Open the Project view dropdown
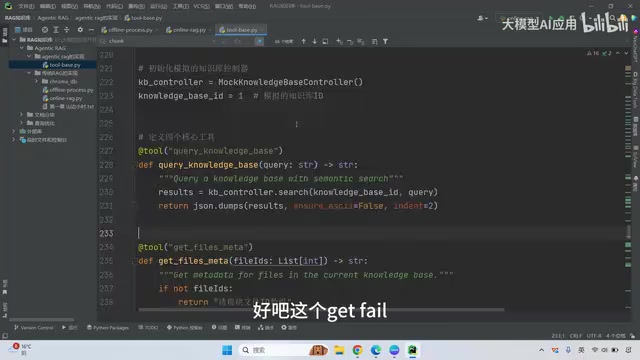The image size is (640, 360). tap(24, 30)
